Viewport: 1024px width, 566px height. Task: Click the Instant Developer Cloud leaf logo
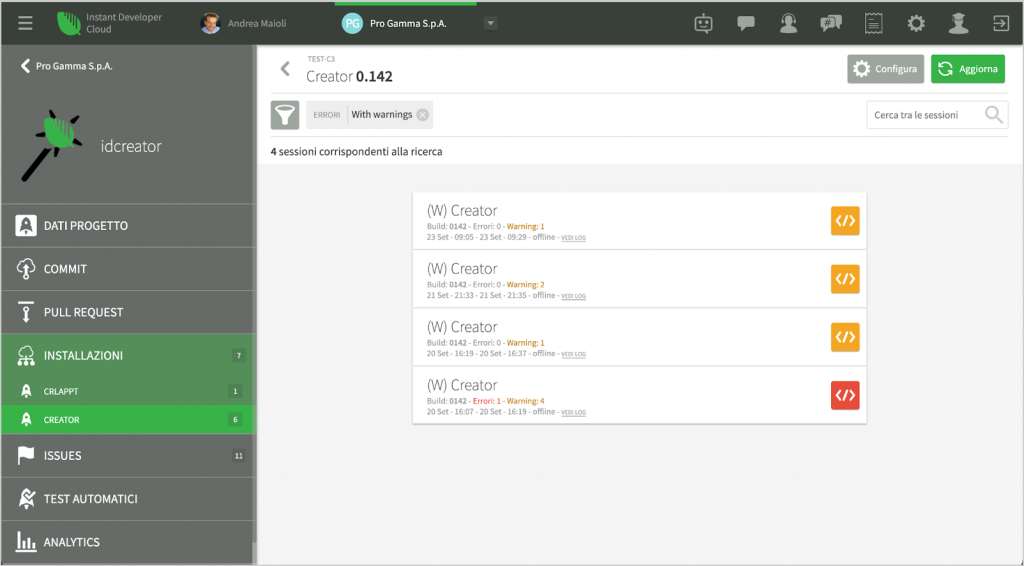click(69, 24)
